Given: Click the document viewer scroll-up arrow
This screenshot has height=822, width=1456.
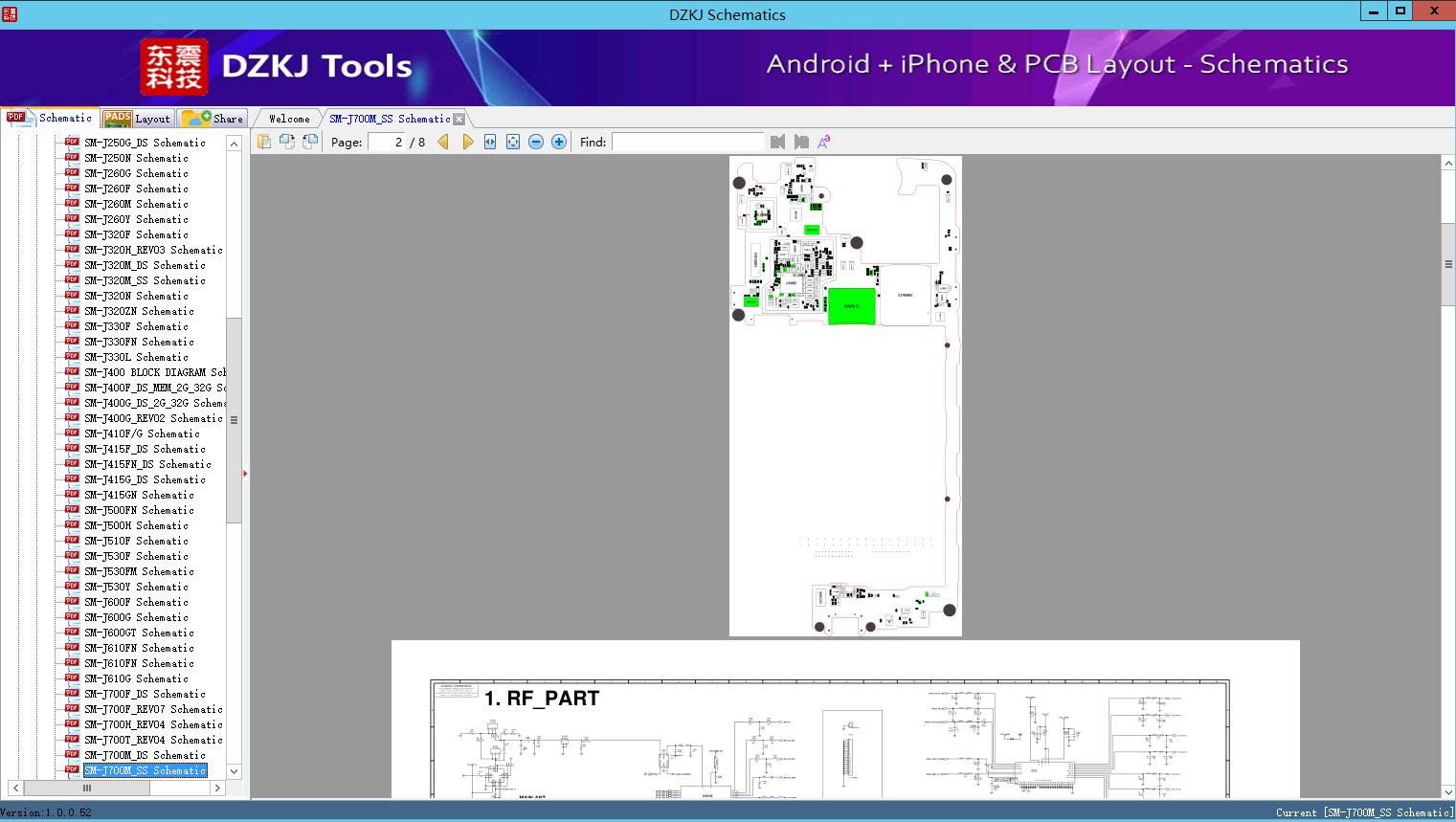Looking at the screenshot, I should 1448,164.
